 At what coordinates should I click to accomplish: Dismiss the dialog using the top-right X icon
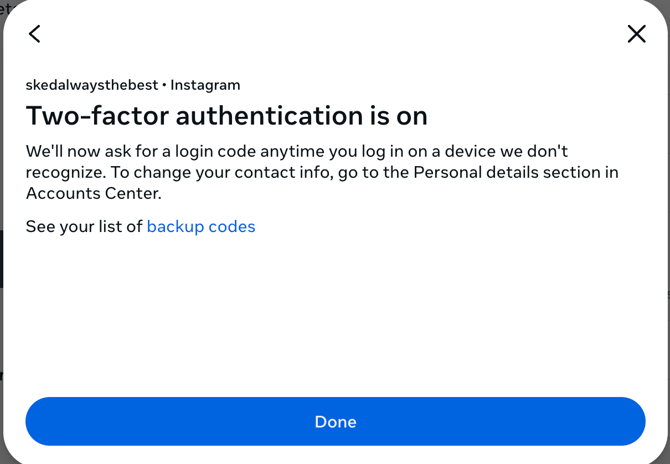(x=636, y=34)
